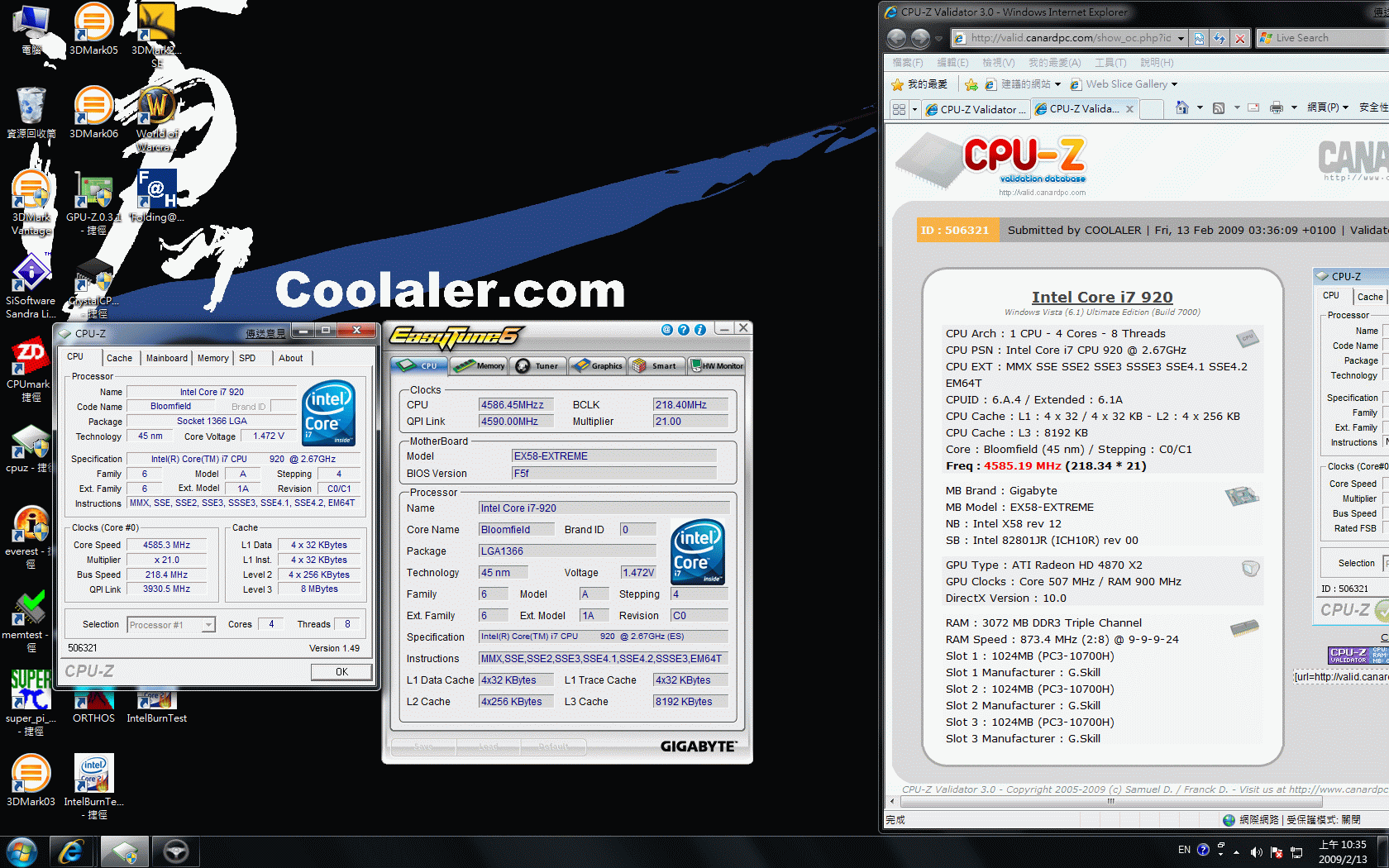Image resolution: width=1389 pixels, height=868 pixels.
Task: Click Internet Explorer on the taskbar
Action: point(71,851)
